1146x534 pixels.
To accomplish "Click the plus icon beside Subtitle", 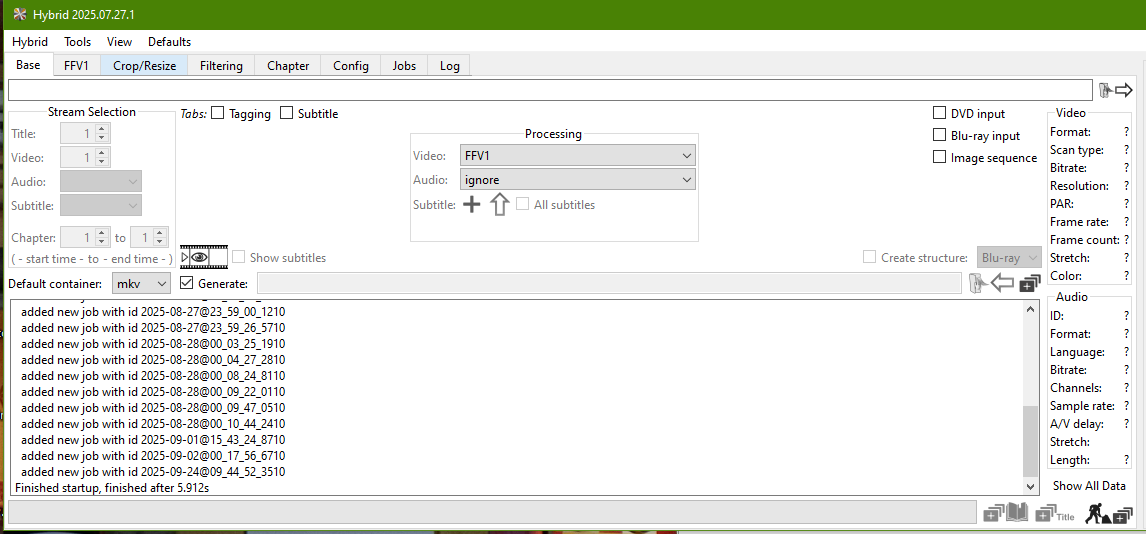I will click(472, 205).
